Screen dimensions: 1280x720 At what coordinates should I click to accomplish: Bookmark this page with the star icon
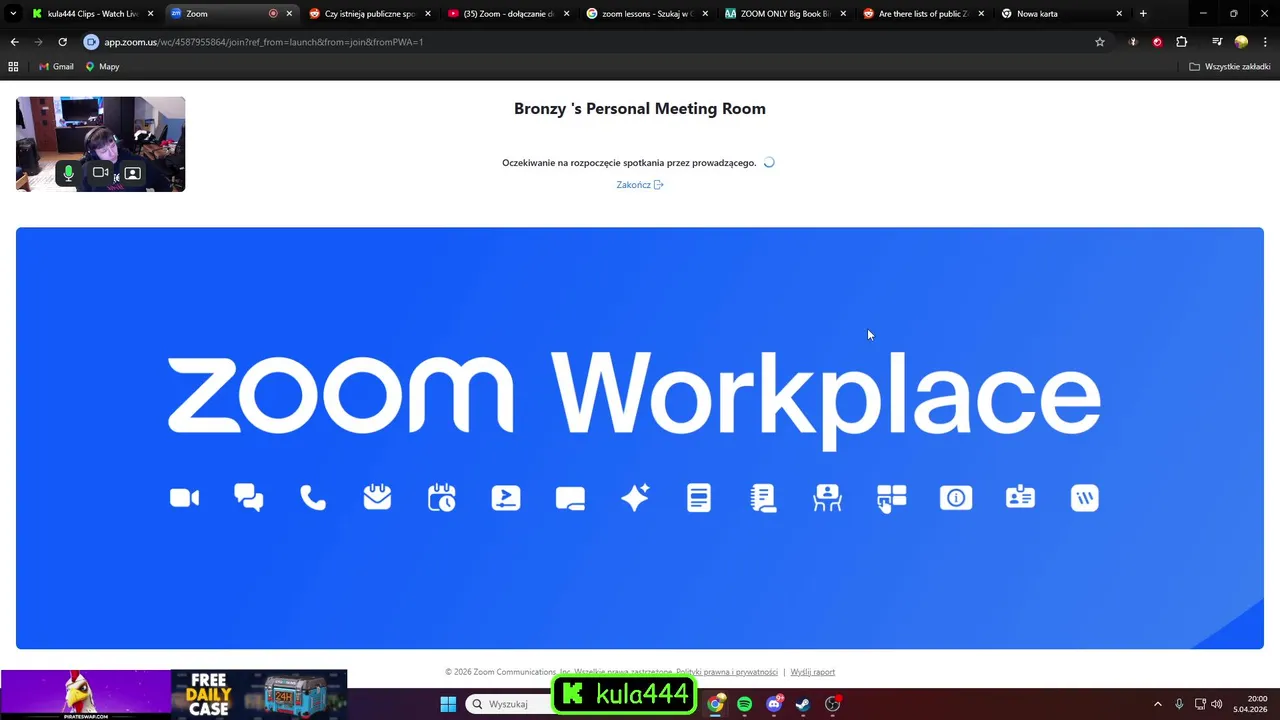click(x=1100, y=42)
